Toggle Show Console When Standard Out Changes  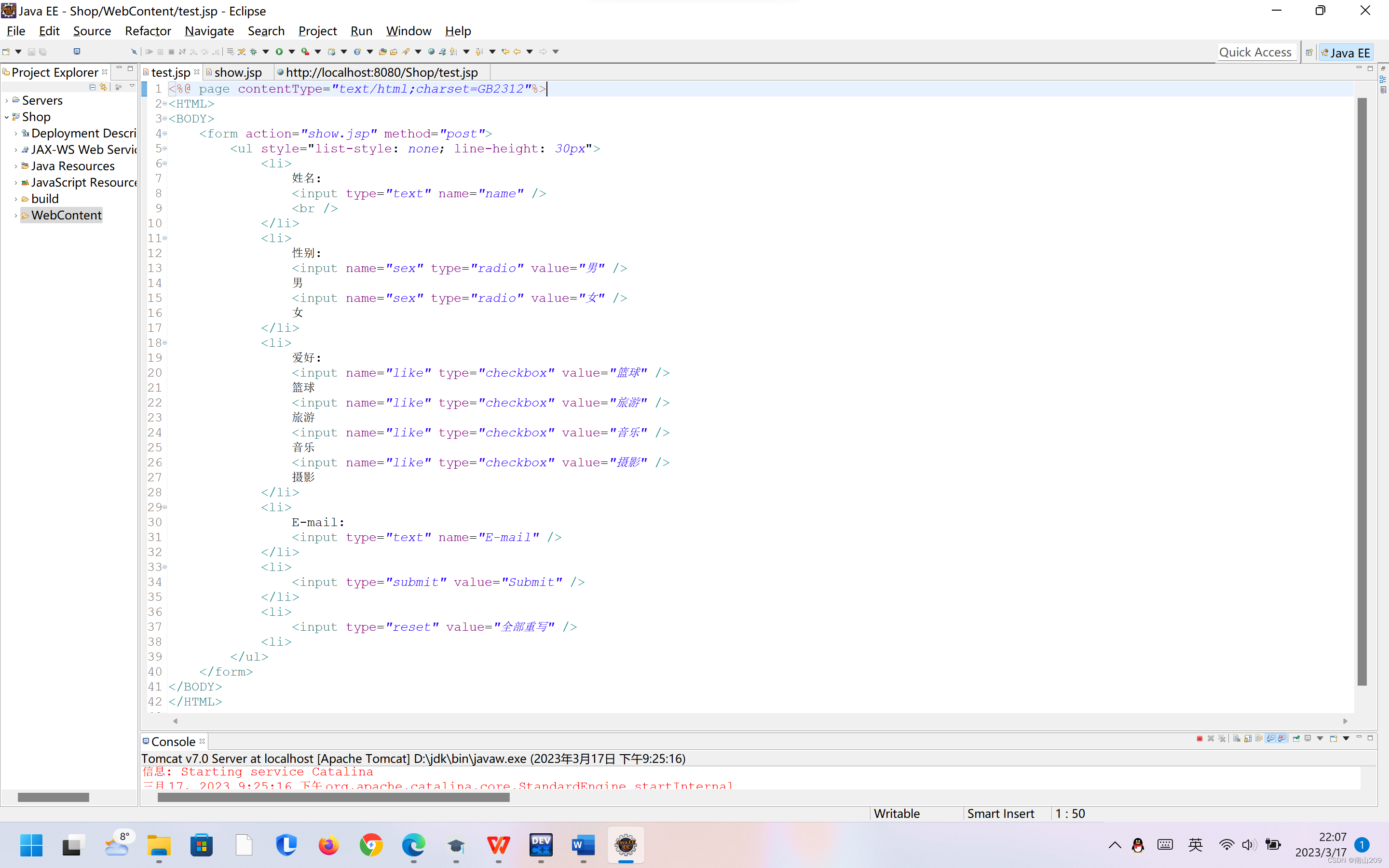1270,738
